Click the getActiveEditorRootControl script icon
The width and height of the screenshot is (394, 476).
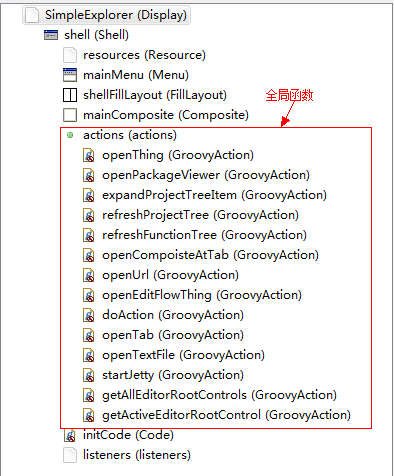tap(89, 415)
